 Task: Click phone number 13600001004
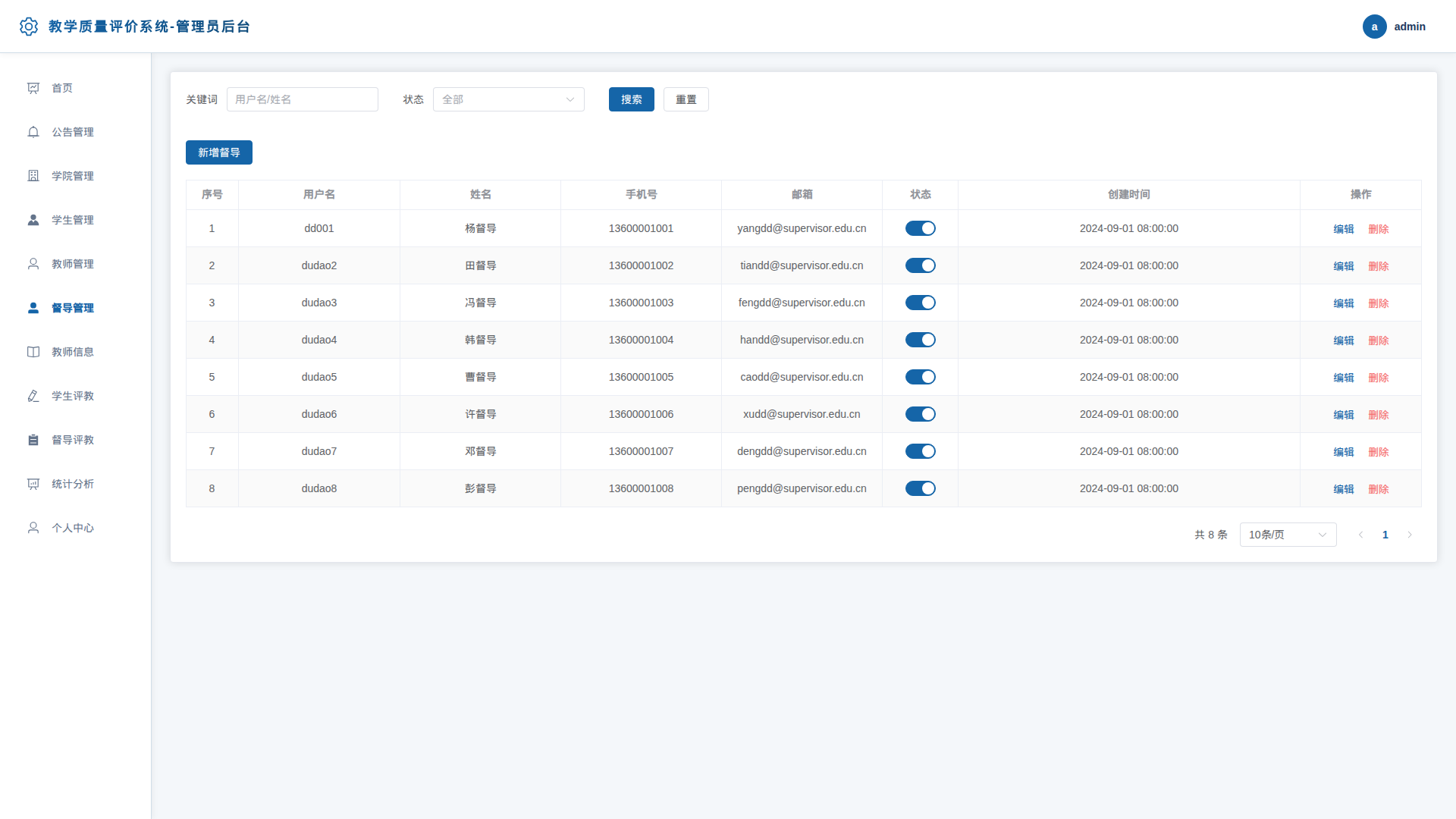click(x=641, y=340)
